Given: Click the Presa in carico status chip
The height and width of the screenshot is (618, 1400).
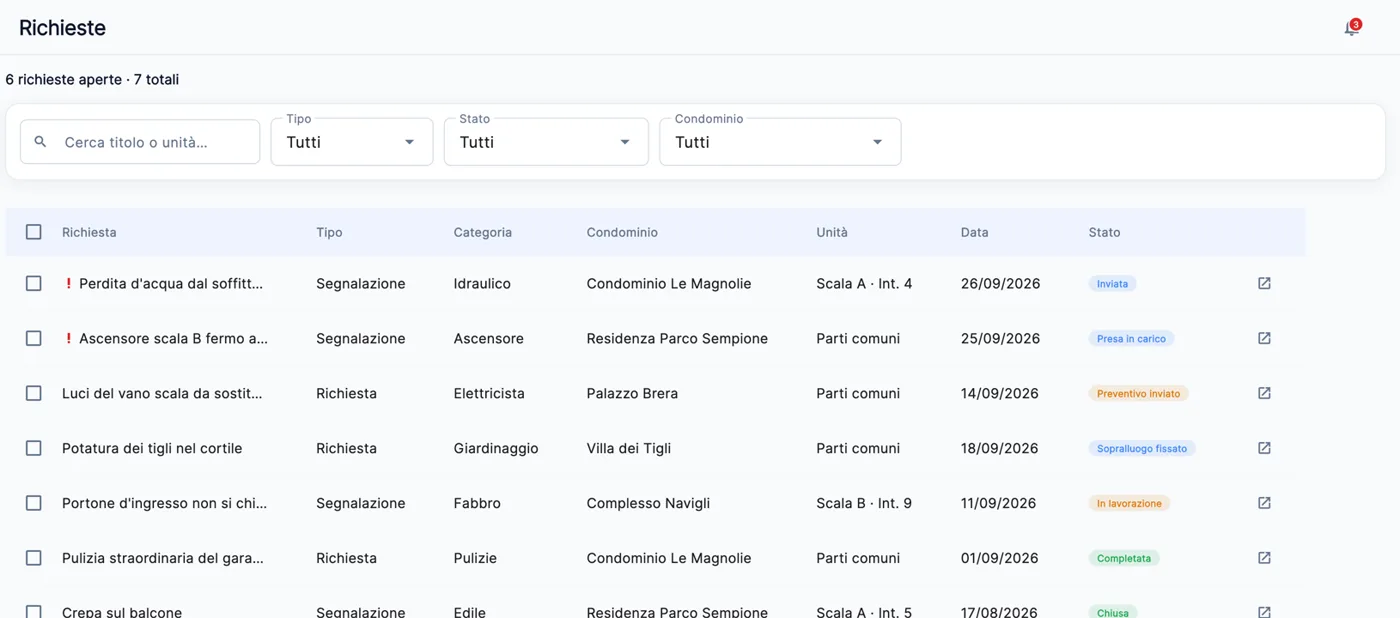Looking at the screenshot, I should tap(1131, 339).
